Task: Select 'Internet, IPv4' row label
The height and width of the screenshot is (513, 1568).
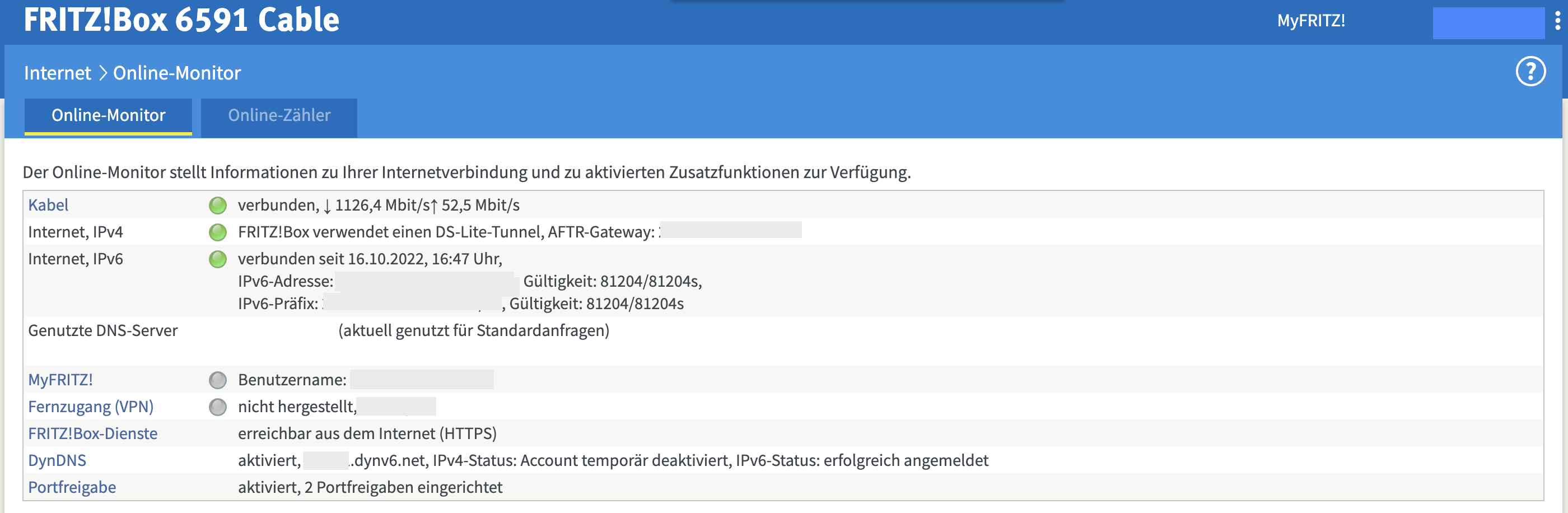Action: point(76,232)
